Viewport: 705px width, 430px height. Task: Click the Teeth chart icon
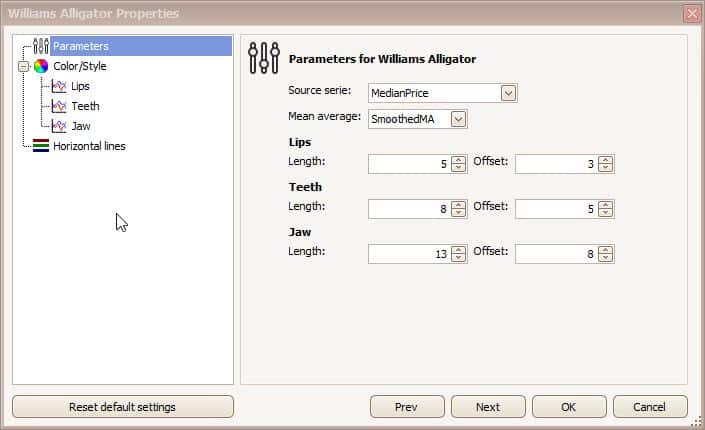59,106
